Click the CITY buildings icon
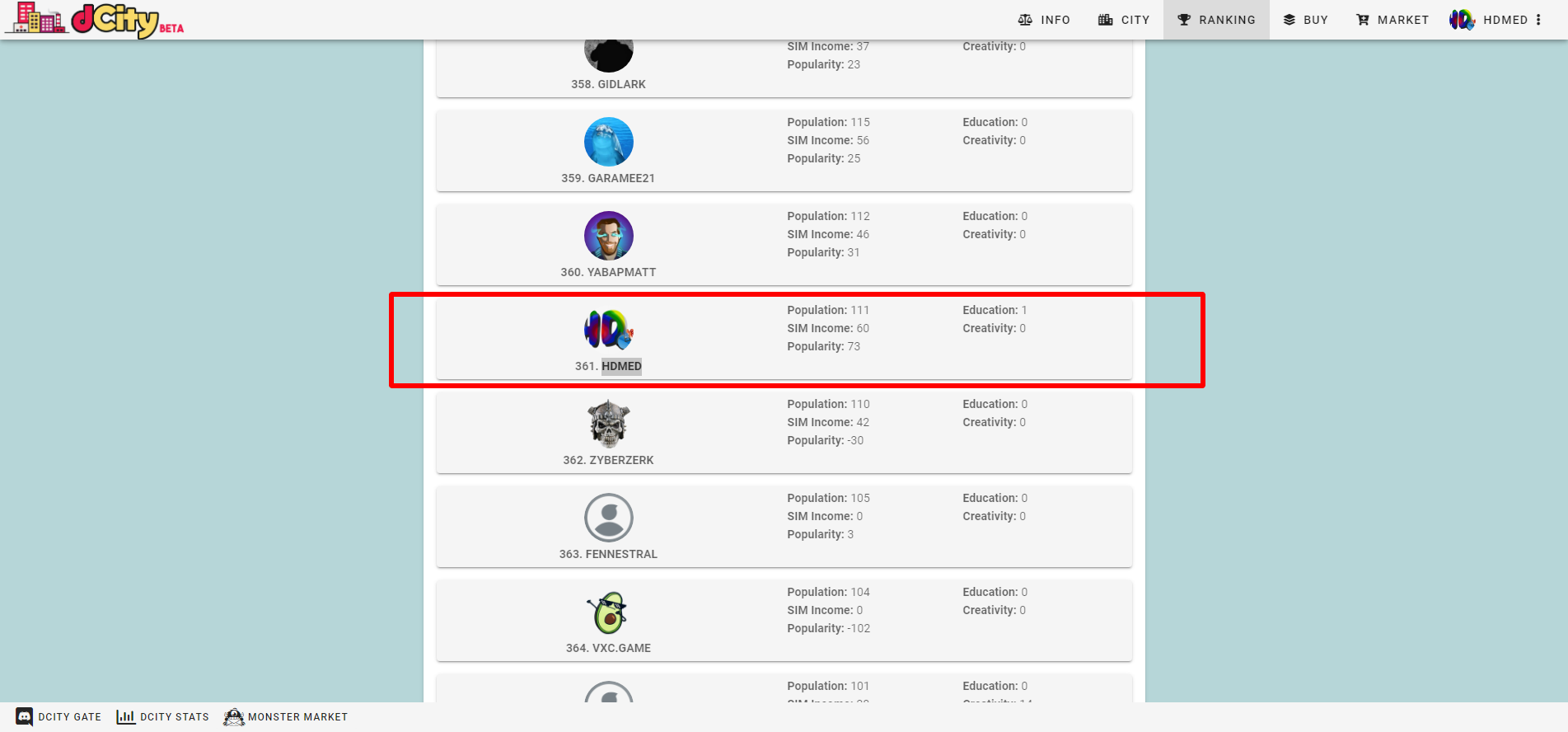 click(1106, 20)
